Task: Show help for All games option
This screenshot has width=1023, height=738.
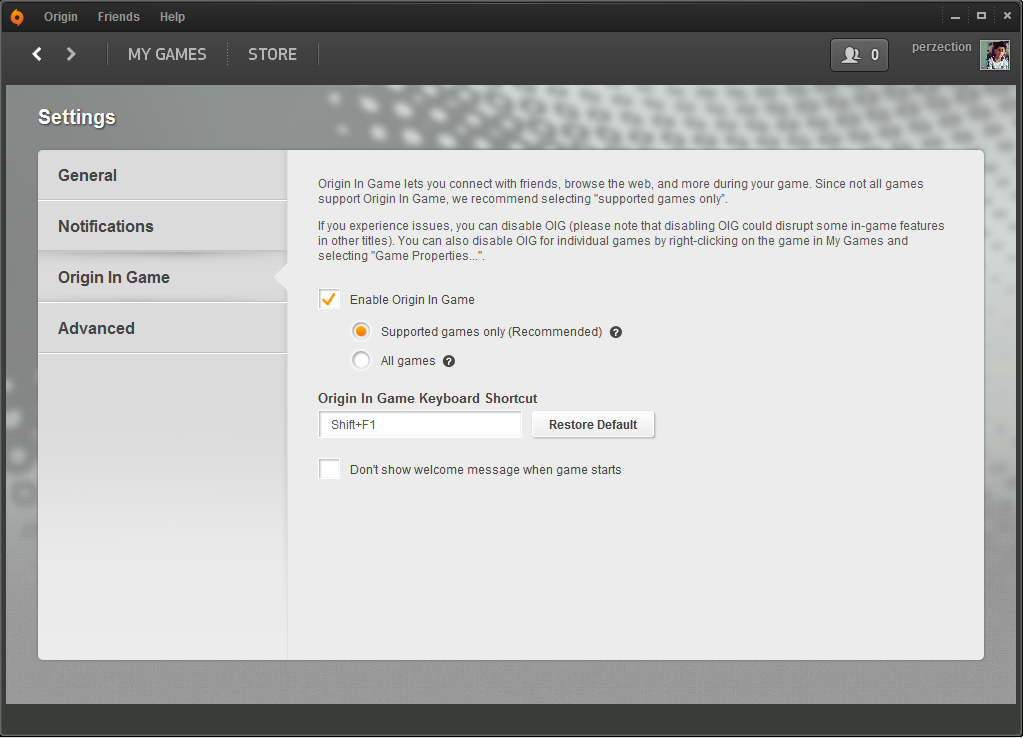Action: tap(449, 361)
